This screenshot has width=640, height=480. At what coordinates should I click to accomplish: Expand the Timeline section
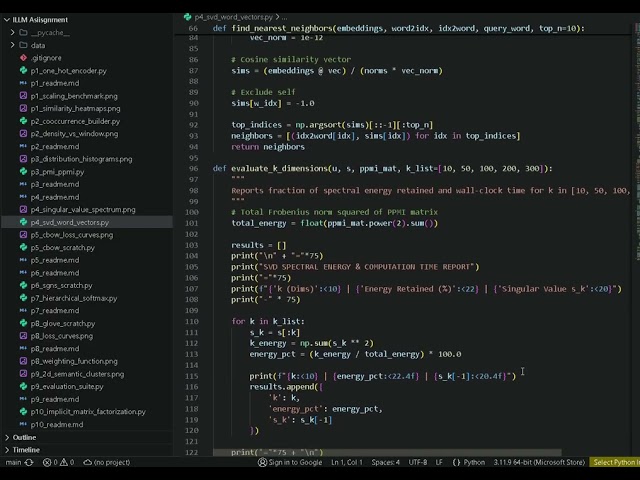tap(7, 450)
